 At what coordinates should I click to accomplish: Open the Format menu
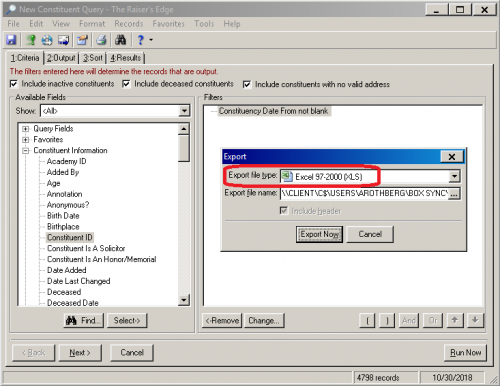click(x=92, y=24)
